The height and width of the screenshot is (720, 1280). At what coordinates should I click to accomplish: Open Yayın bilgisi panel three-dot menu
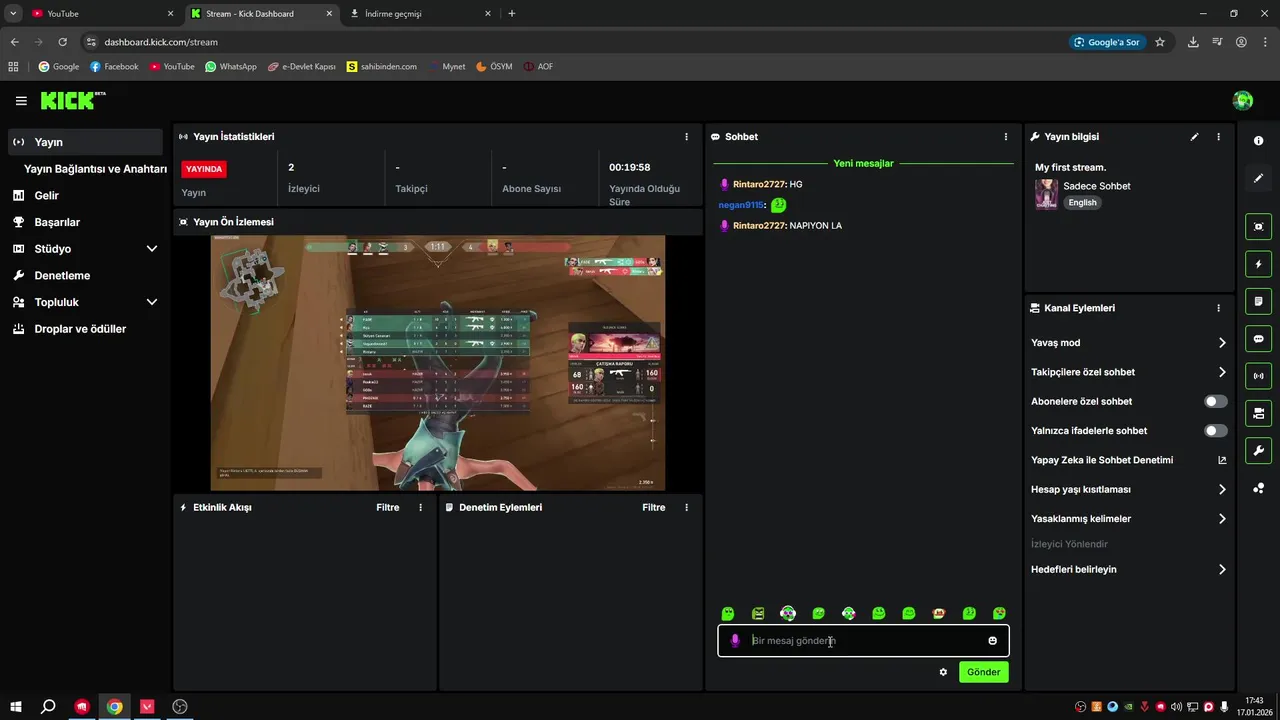1218,137
